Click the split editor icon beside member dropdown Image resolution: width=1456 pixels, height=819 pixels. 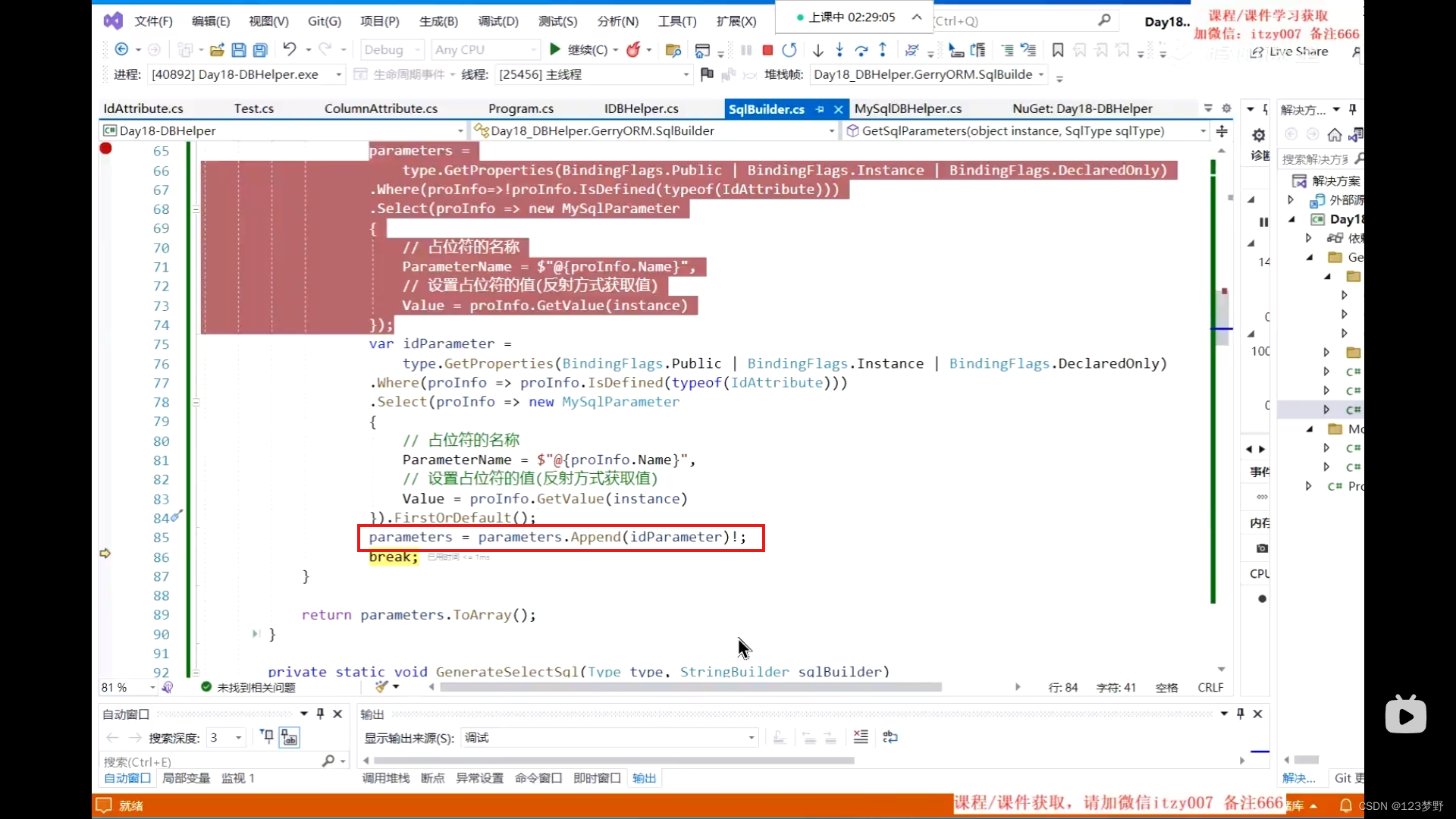tap(1222, 131)
